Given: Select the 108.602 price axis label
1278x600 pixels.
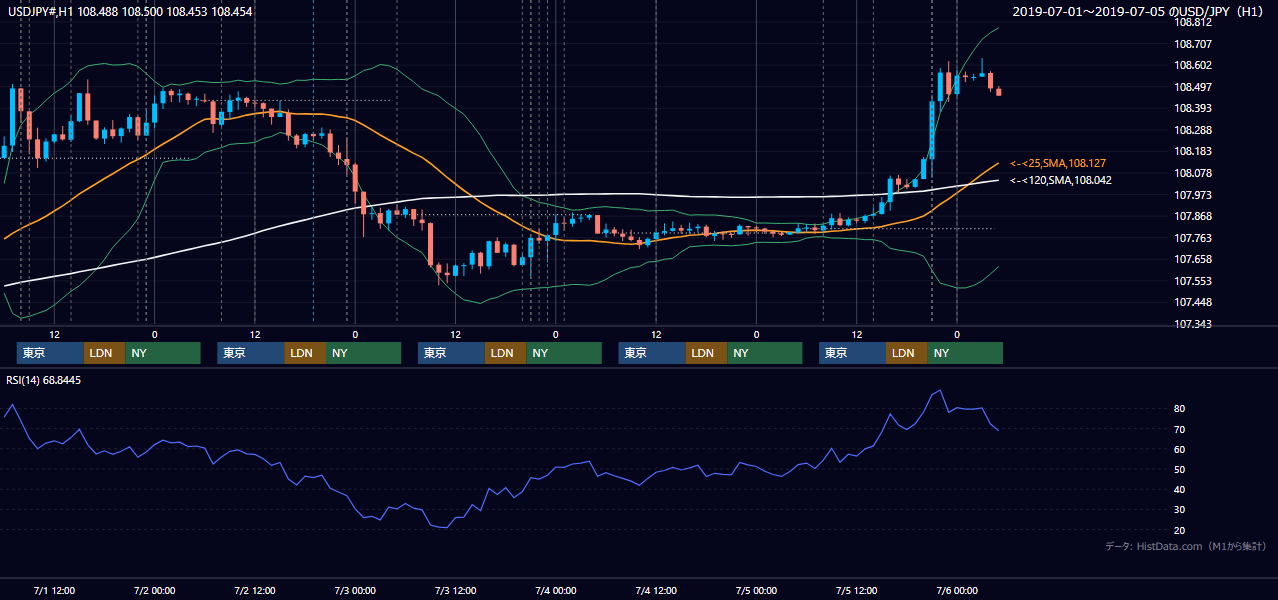Looking at the screenshot, I should point(1193,65).
